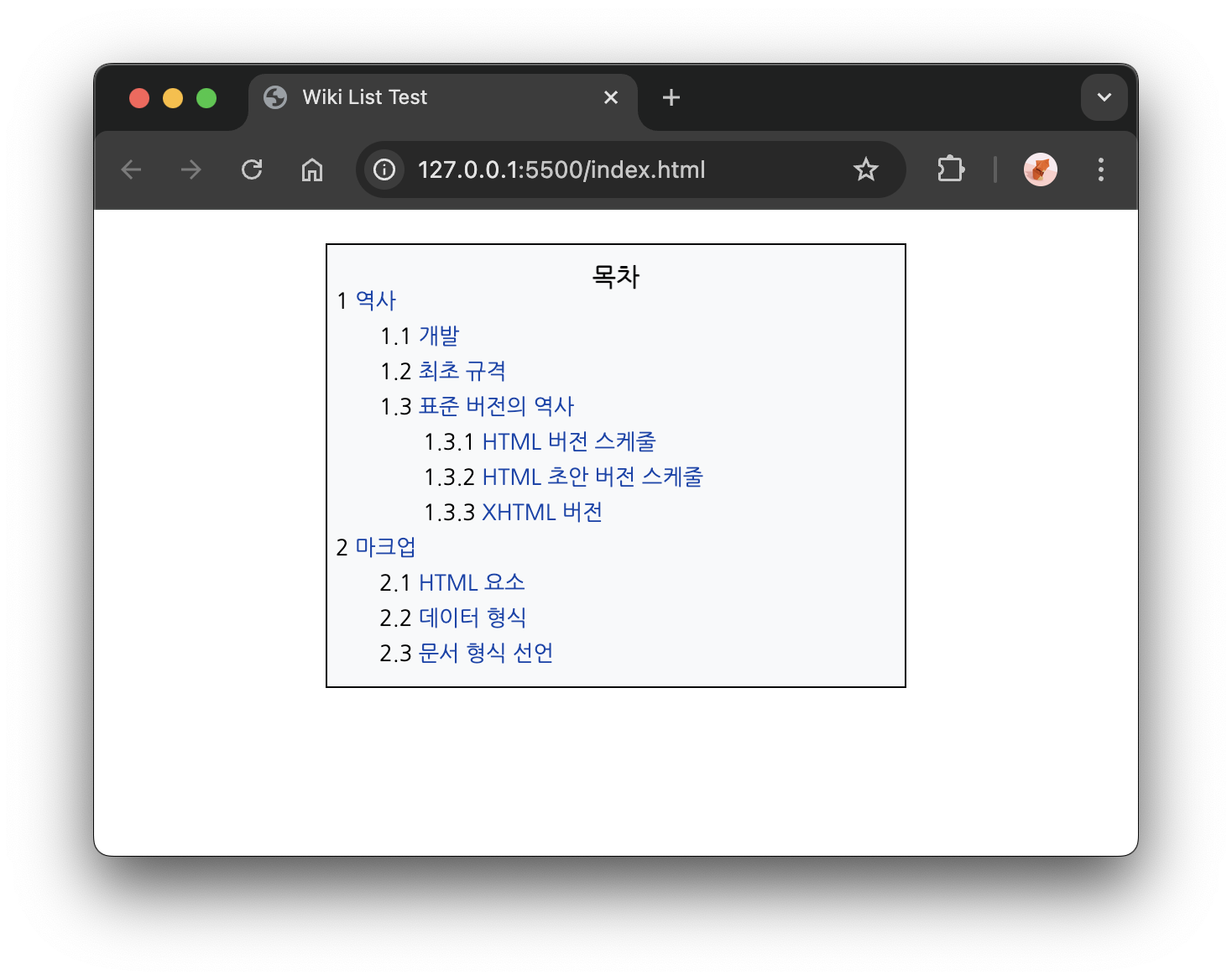Open the XHTML 버전 link

tap(542, 512)
